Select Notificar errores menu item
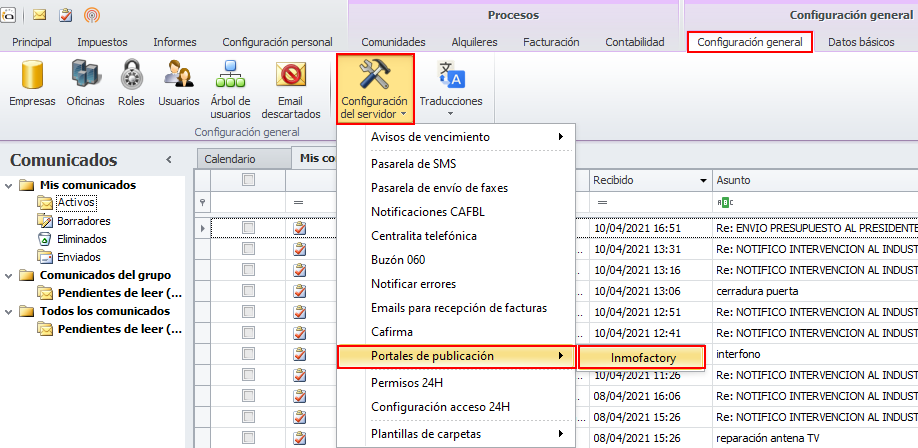This screenshot has height=448, width=918. pos(413,283)
